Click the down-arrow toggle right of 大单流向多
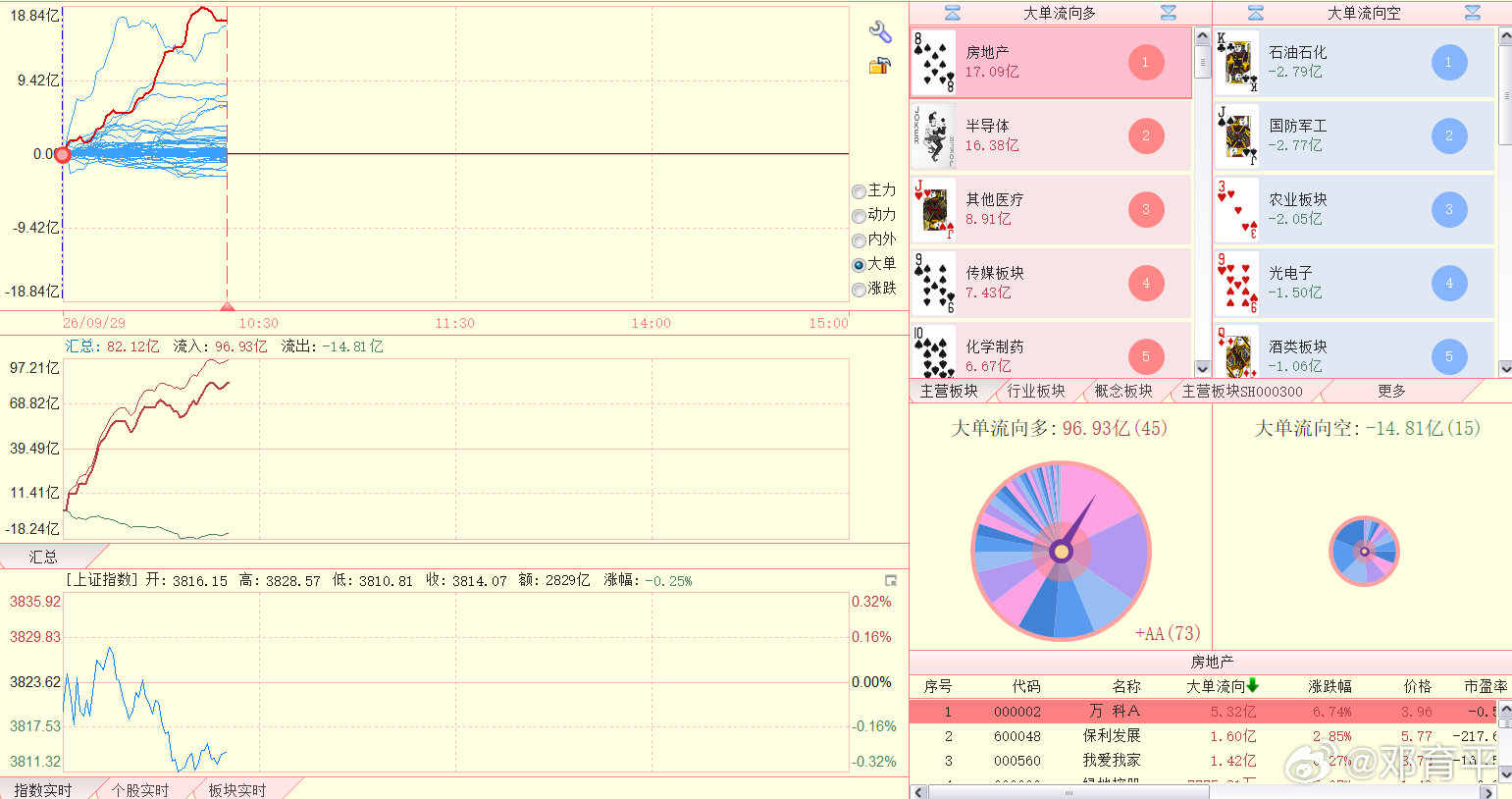 tap(1168, 13)
